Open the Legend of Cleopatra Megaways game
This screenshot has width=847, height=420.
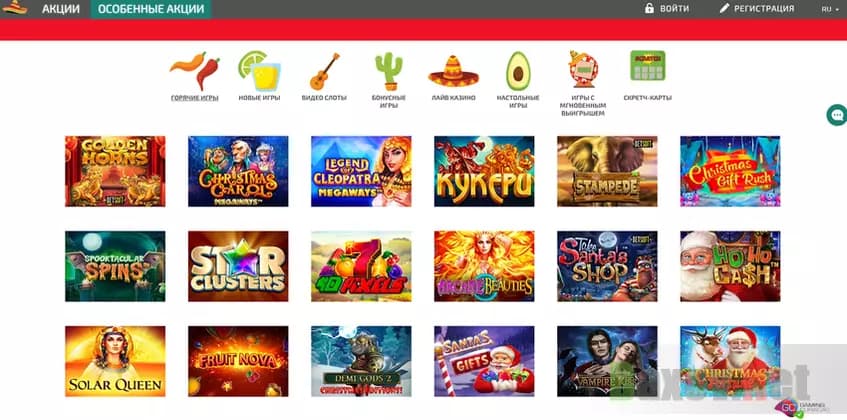(x=361, y=171)
